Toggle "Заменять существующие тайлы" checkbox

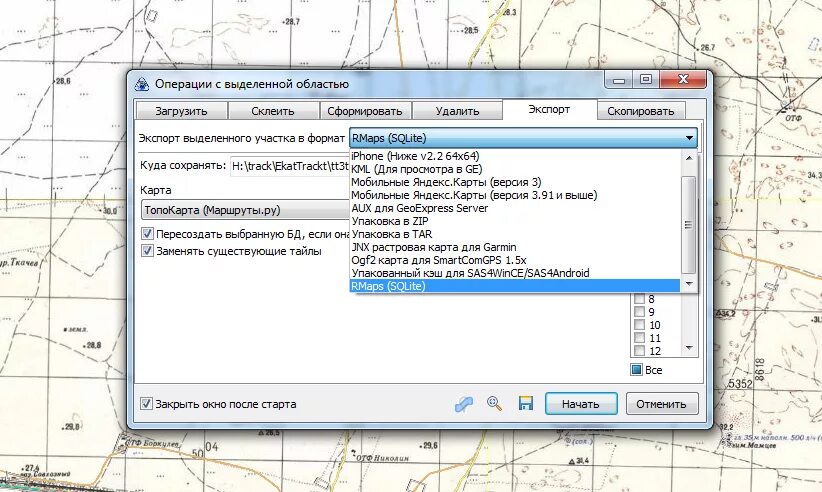[147, 250]
